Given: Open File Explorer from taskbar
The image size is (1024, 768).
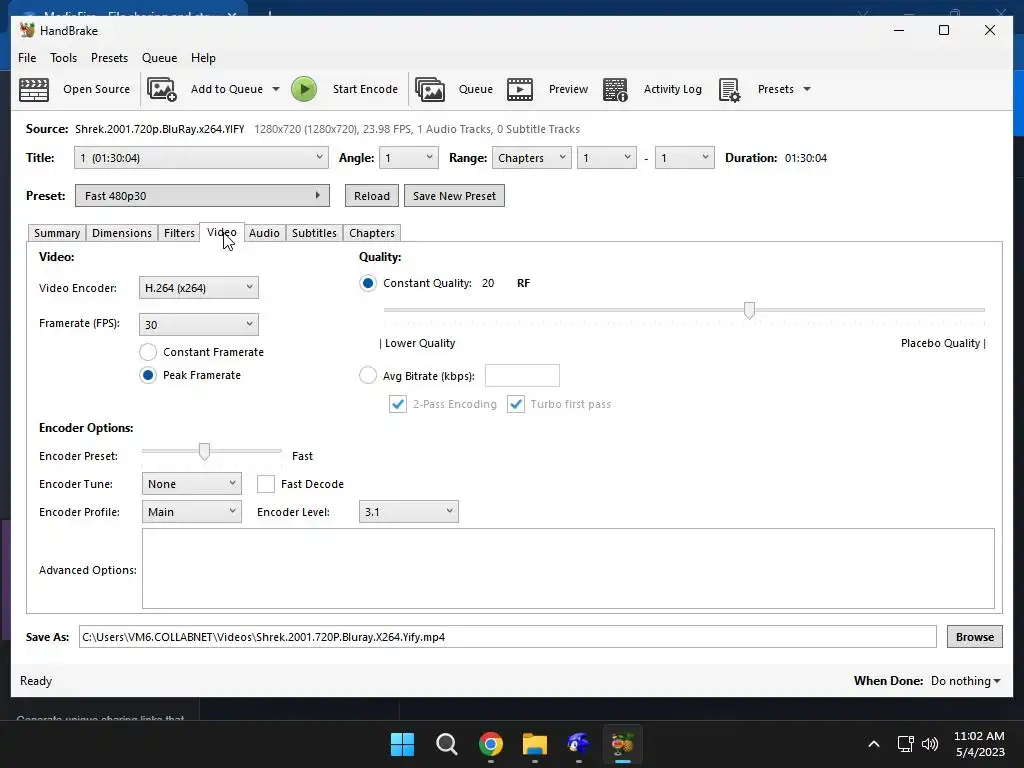Looking at the screenshot, I should (535, 744).
